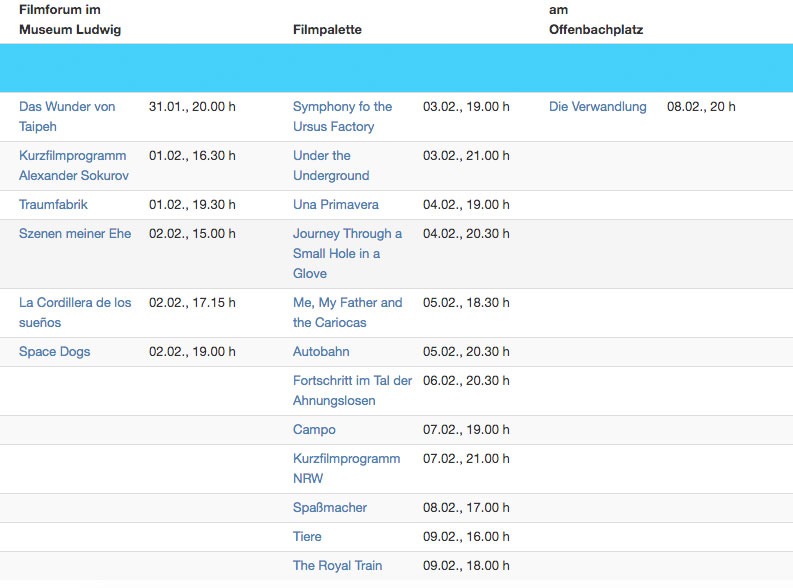Select the showtime 31.01., 20.00 h

(x=192, y=107)
